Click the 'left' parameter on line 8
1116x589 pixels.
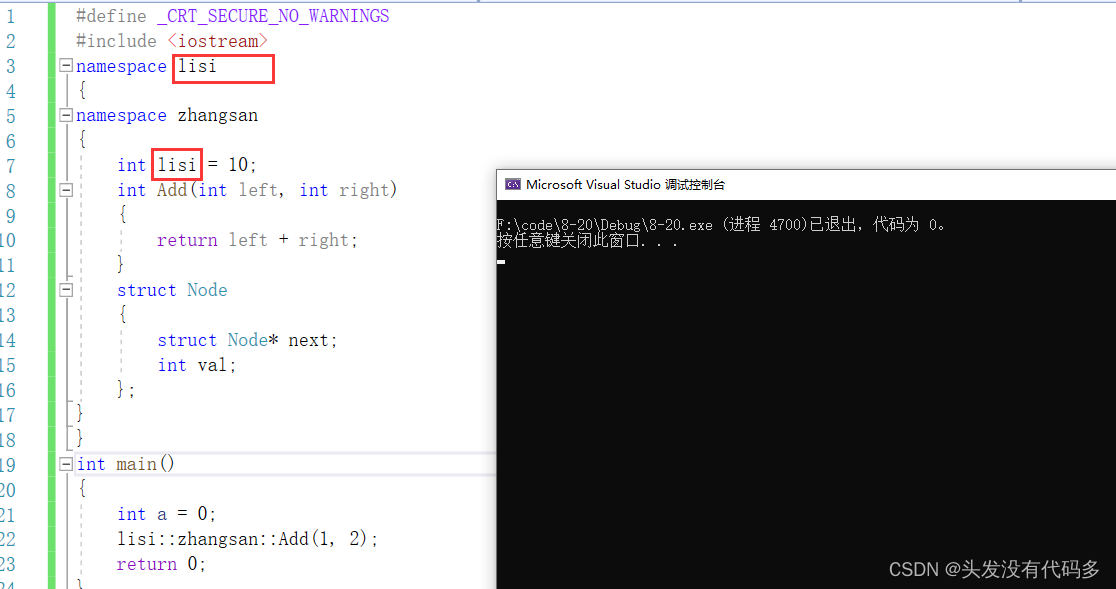258,190
